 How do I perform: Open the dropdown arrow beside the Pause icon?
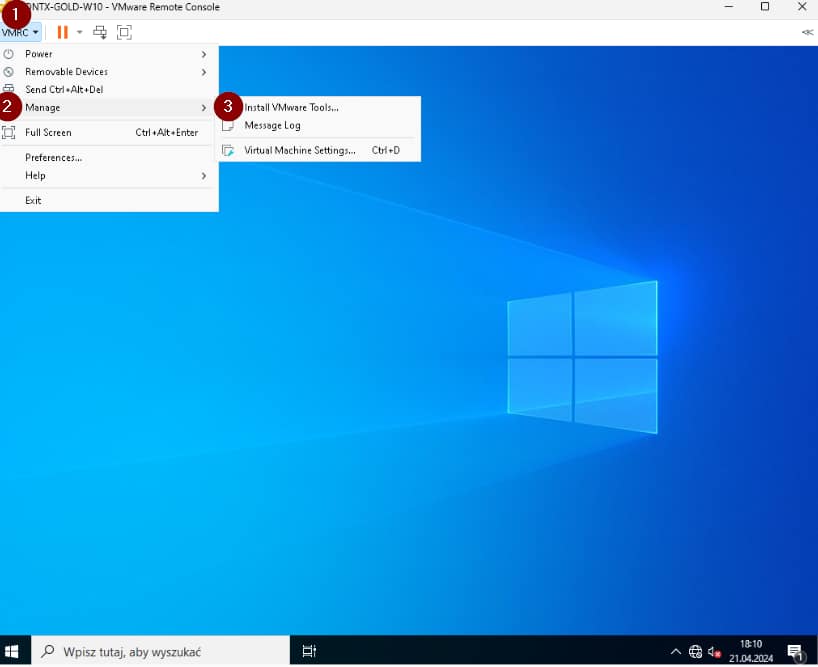pyautogui.click(x=79, y=32)
